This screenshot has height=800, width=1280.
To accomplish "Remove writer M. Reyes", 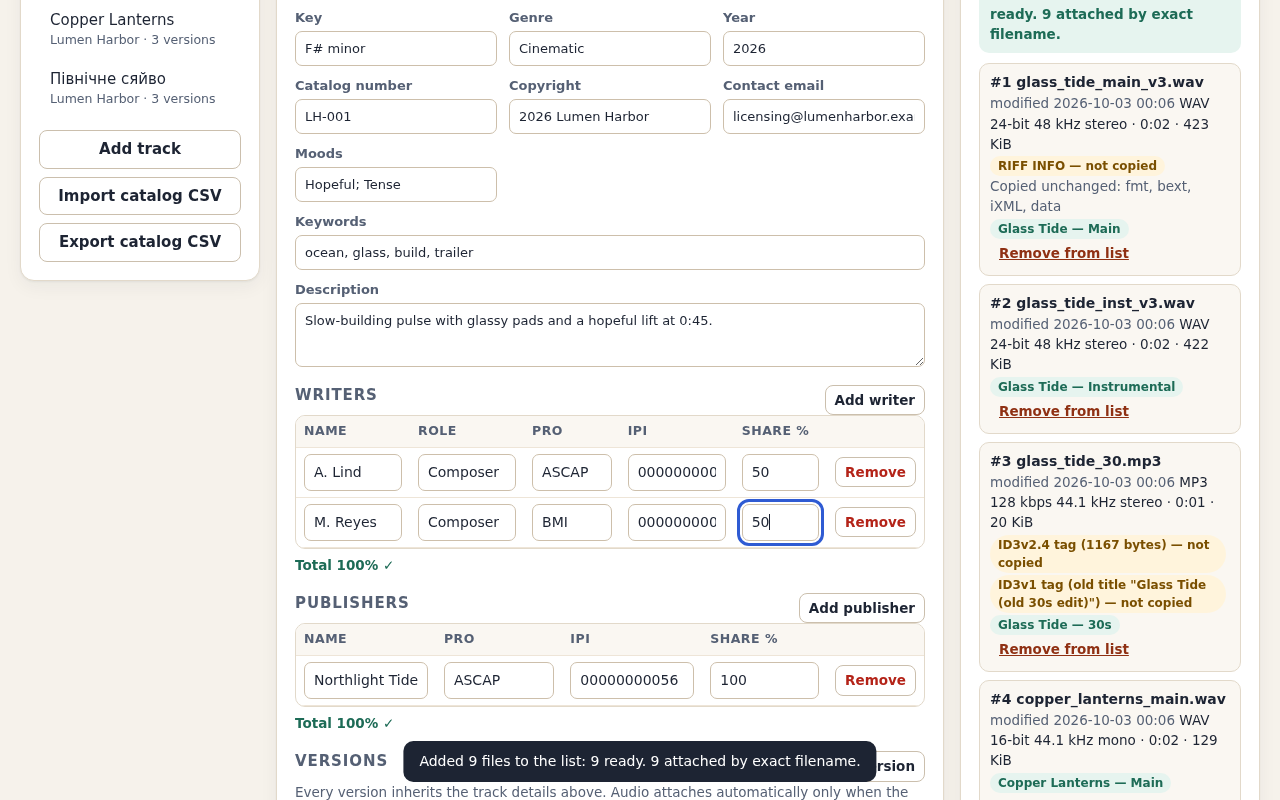I will click(x=875, y=522).
